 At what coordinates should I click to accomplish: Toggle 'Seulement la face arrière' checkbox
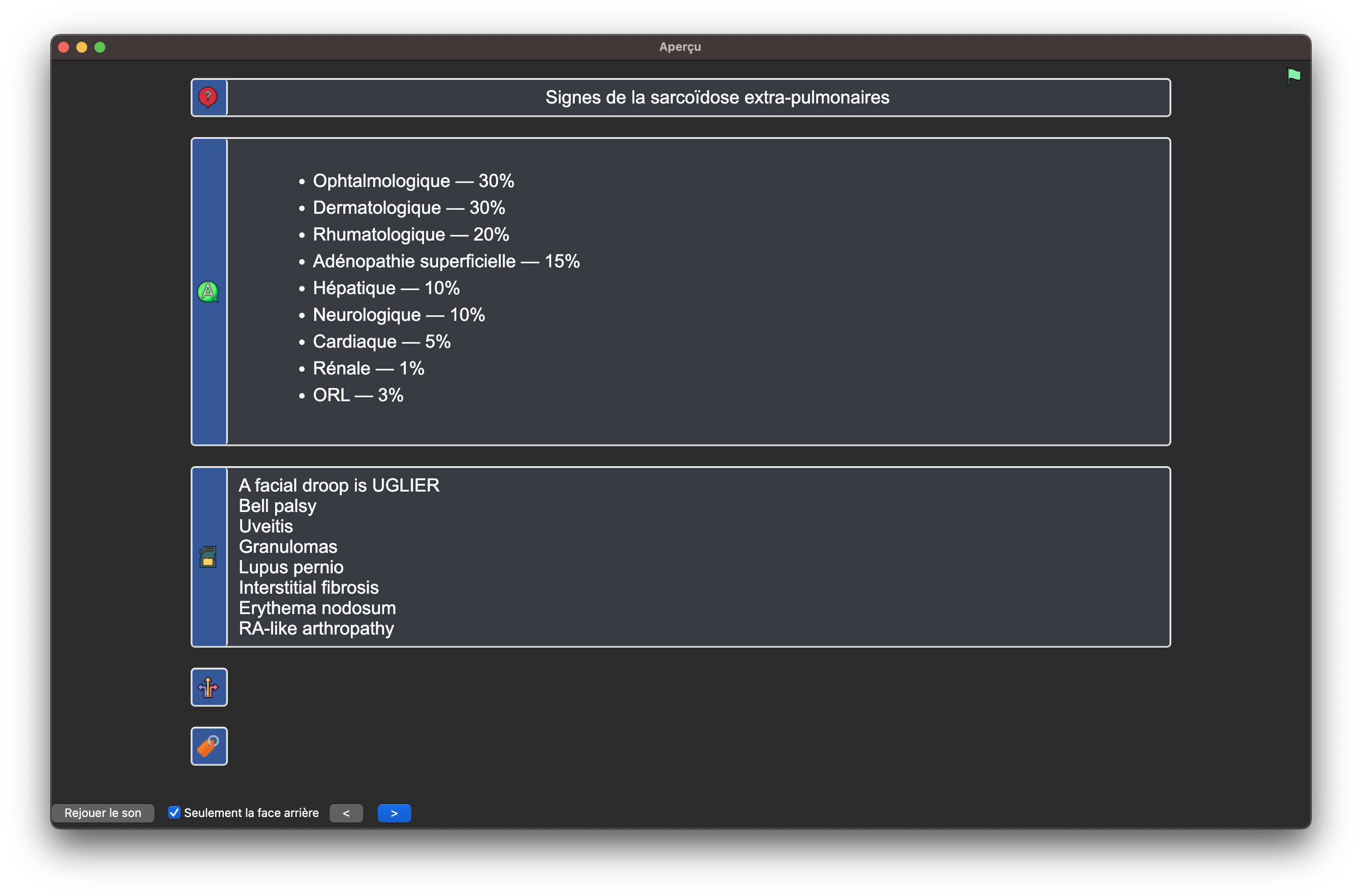[x=174, y=812]
